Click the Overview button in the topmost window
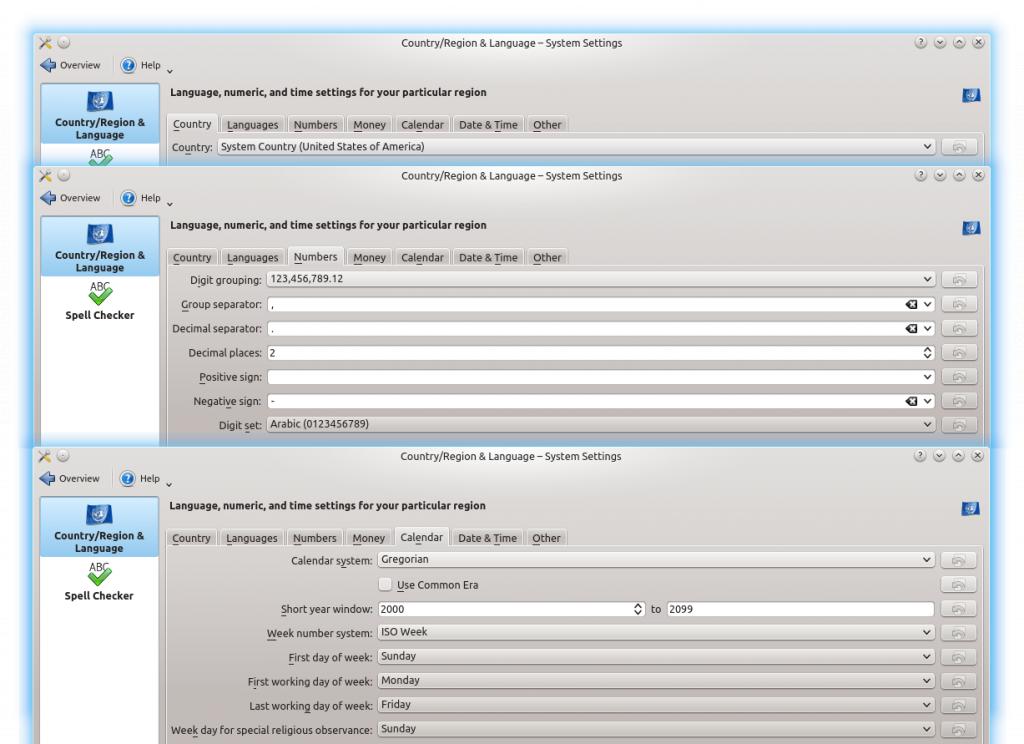The width and height of the screenshot is (1024, 744). [x=71, y=65]
